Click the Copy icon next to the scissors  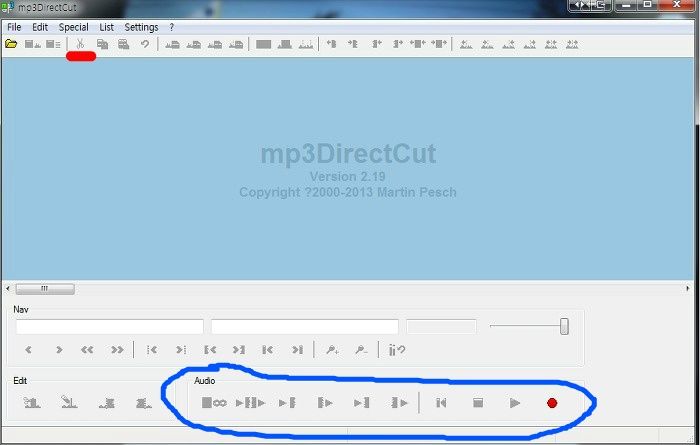pyautogui.click(x=103, y=44)
